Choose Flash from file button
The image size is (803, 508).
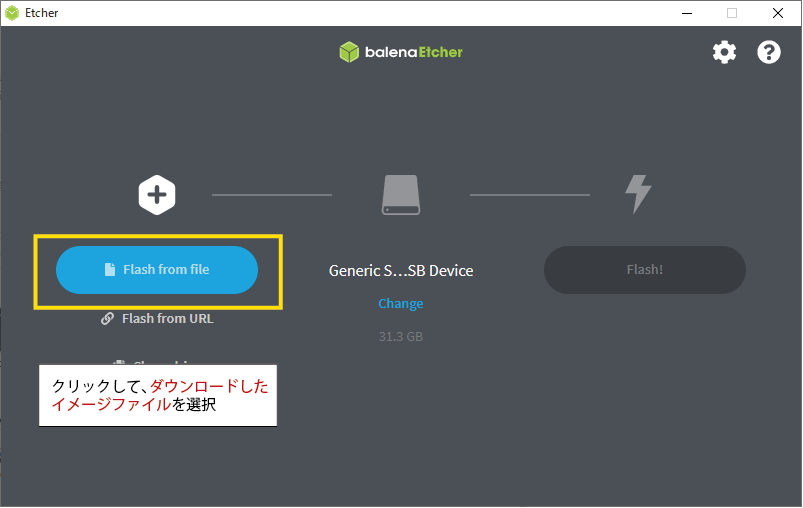[x=157, y=270]
